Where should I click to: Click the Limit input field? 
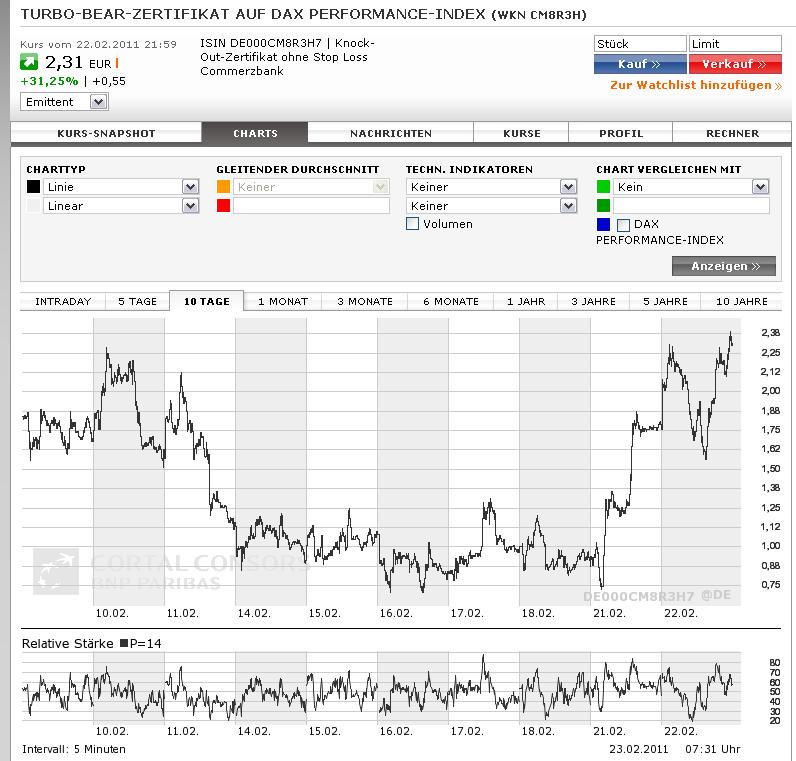pyautogui.click(x=735, y=44)
